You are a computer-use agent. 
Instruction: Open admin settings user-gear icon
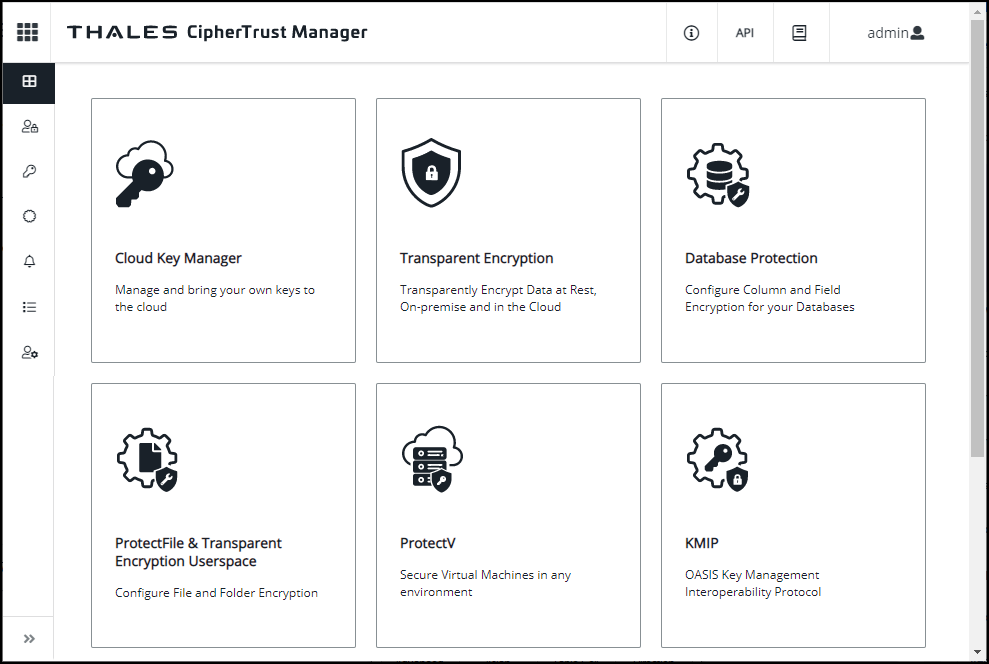point(30,352)
